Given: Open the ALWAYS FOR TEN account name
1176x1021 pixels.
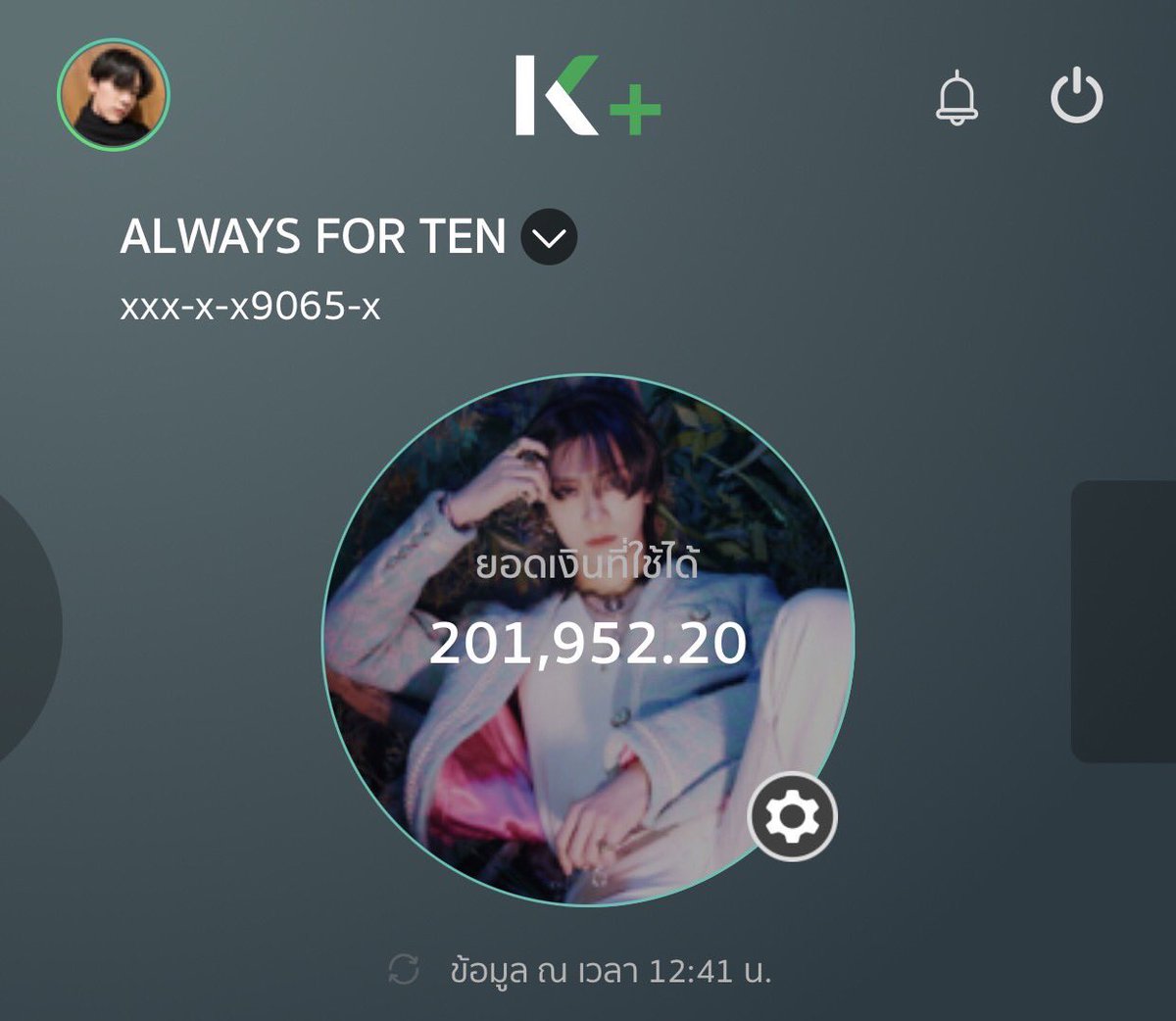Looking at the screenshot, I should tap(313, 237).
